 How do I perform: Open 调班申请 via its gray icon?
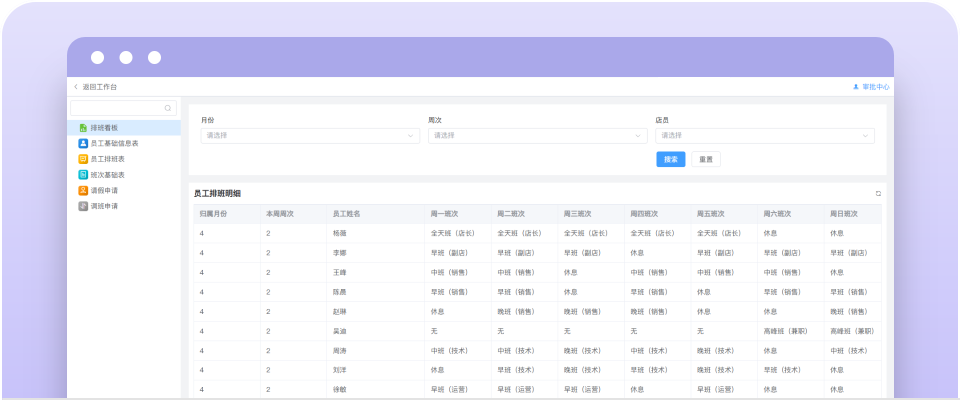pyautogui.click(x=83, y=206)
